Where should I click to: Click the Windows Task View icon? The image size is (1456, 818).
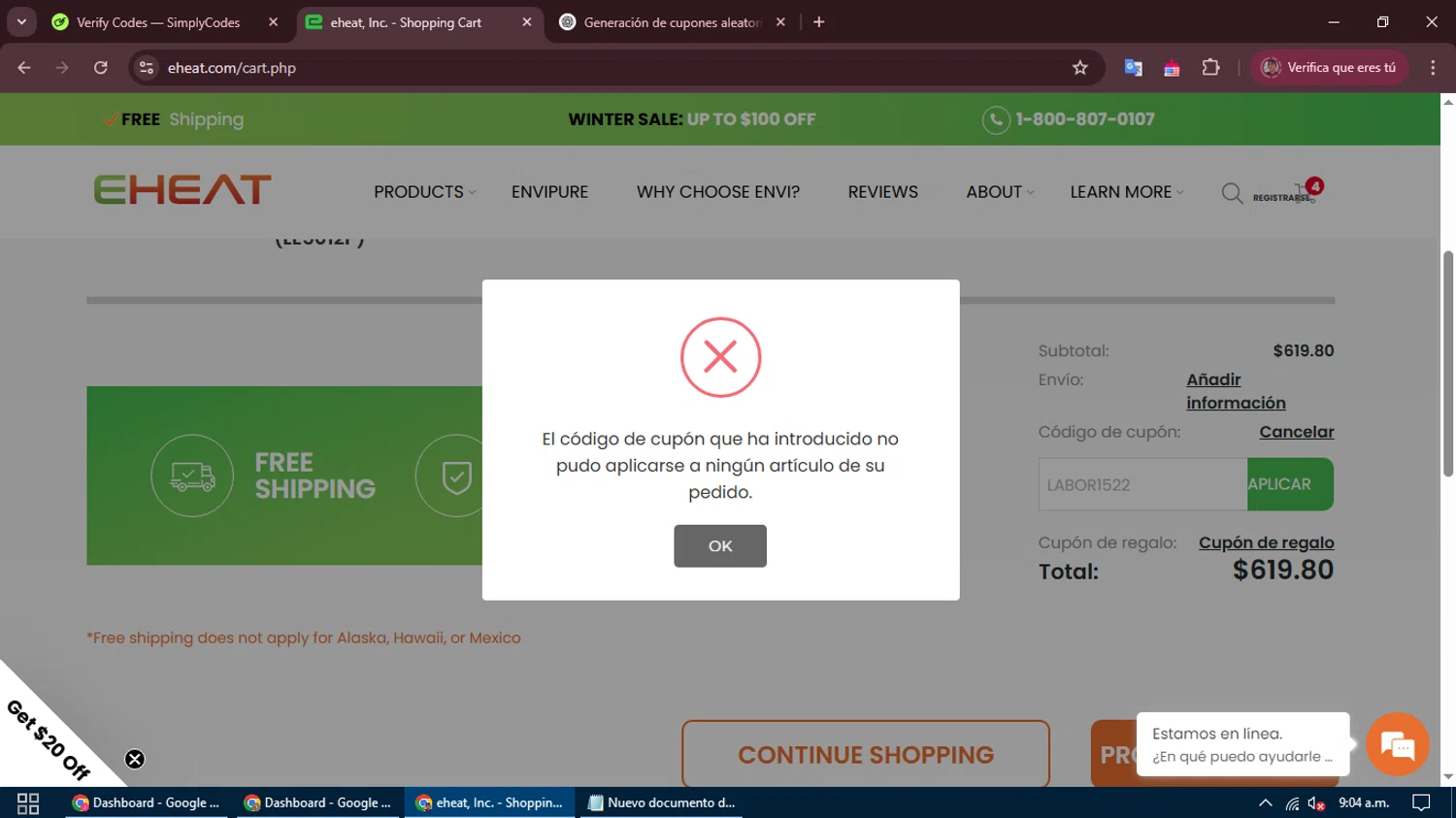tap(28, 802)
